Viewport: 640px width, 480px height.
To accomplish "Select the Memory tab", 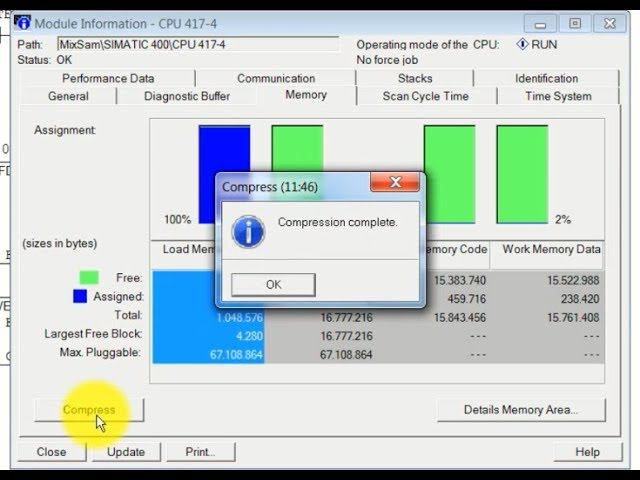I will coord(306,95).
